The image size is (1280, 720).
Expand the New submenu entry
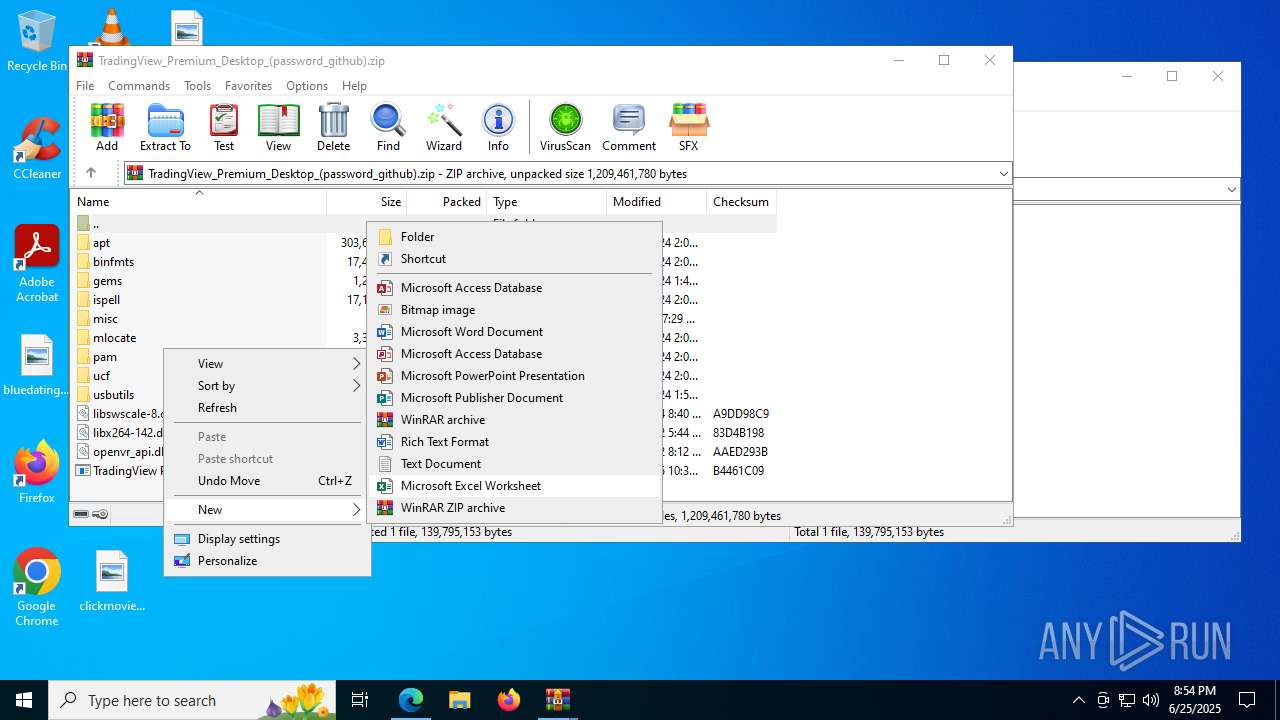click(x=267, y=510)
